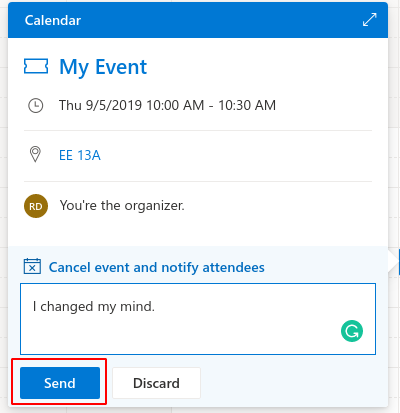Click the 10:30 AM end time
This screenshot has width=400, height=413.
(x=247, y=105)
